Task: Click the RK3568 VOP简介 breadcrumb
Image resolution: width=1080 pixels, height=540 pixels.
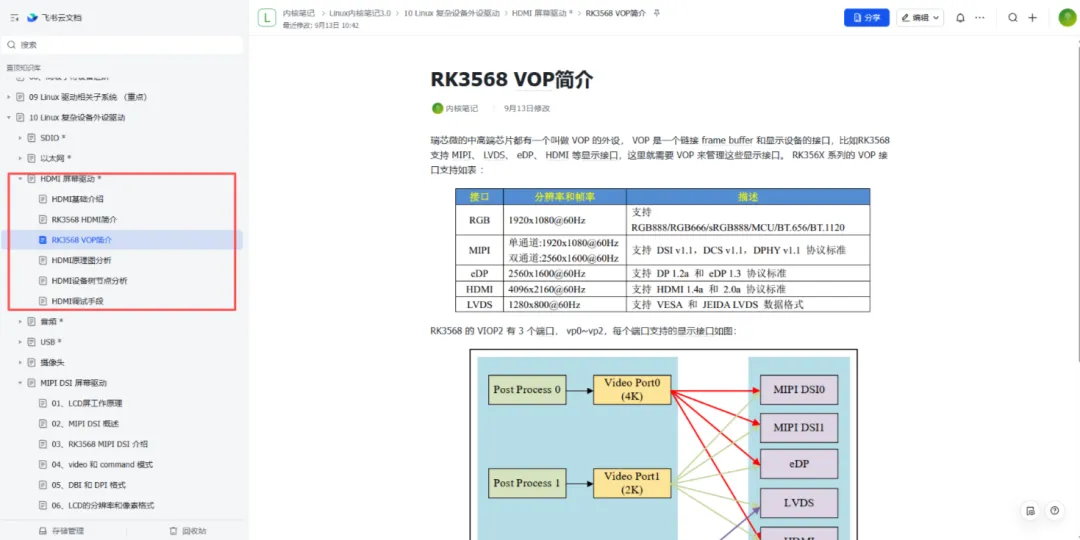Action: [615, 13]
